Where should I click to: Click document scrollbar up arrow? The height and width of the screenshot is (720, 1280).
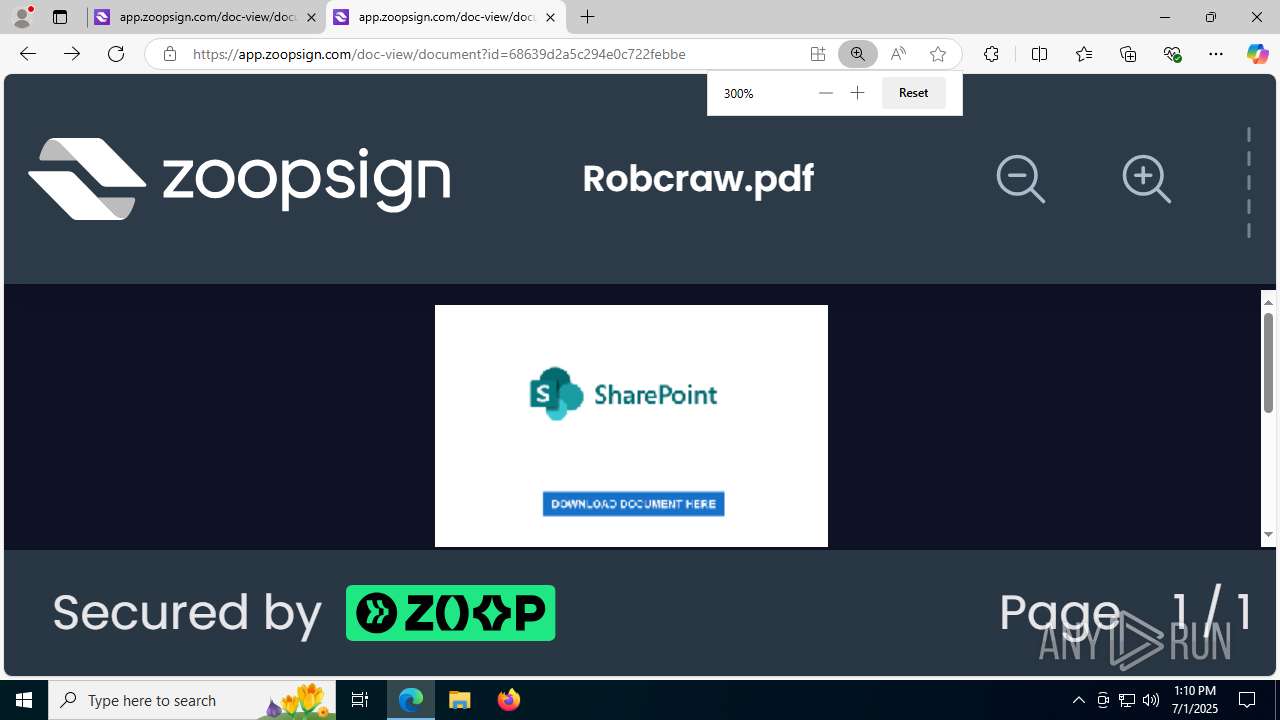click(1268, 301)
